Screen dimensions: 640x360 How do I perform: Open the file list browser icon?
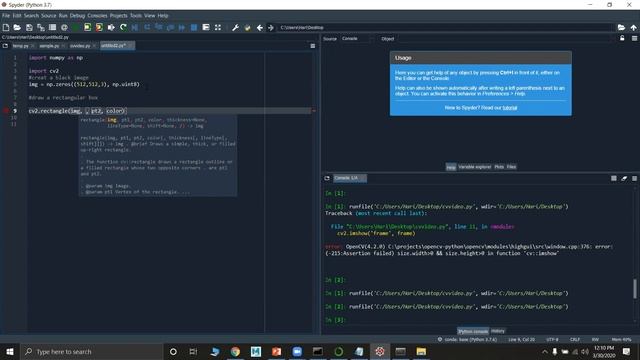52,27
